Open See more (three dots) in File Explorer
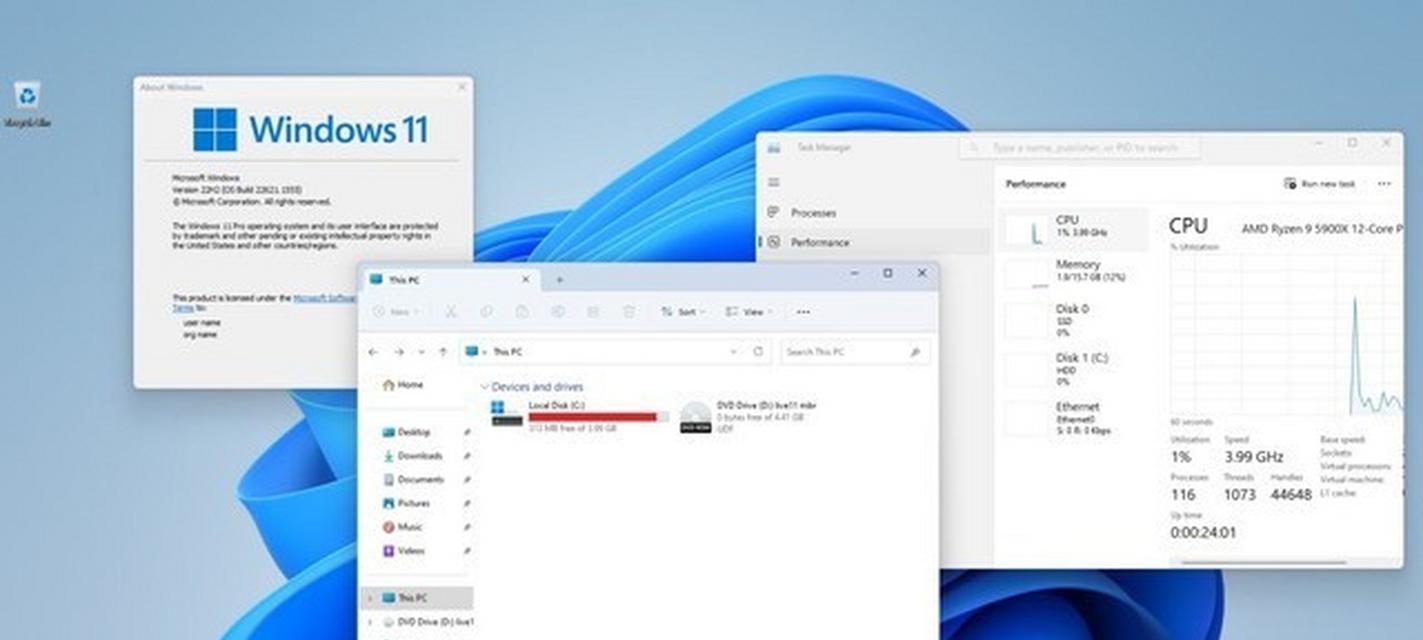This screenshot has width=1423, height=640. 803,312
